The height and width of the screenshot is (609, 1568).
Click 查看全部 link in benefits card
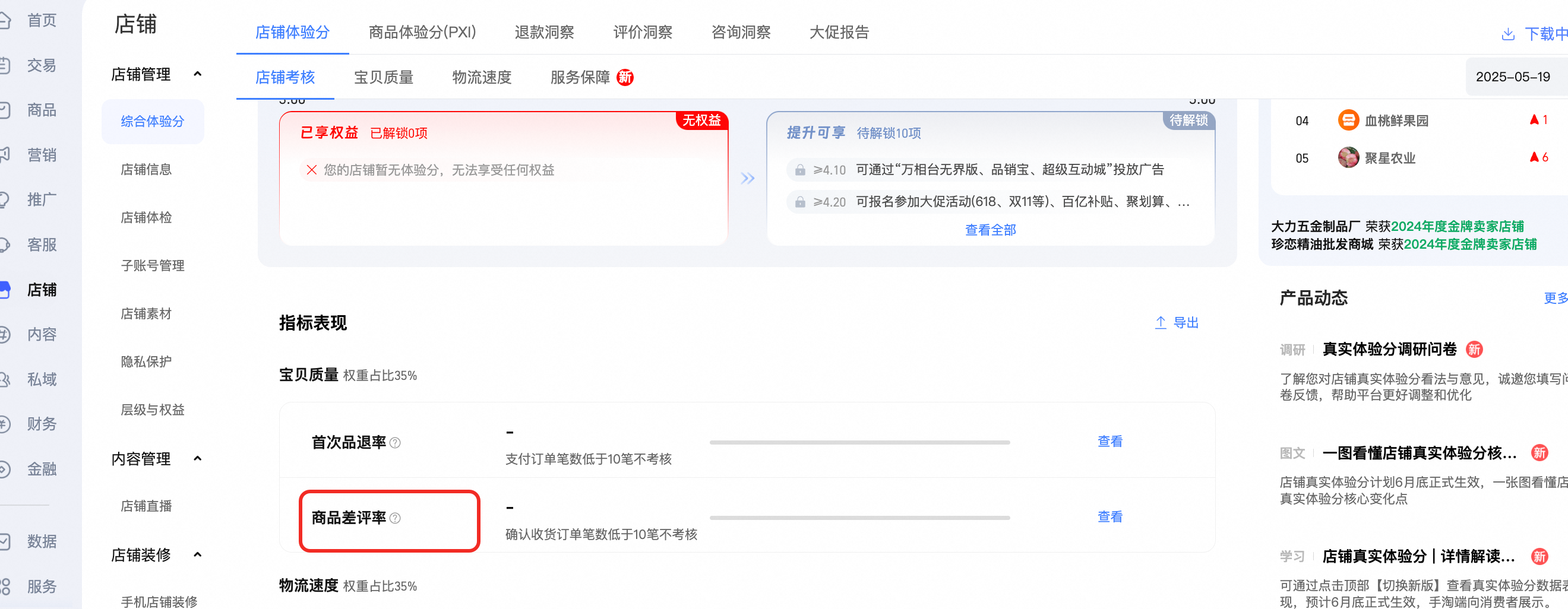click(990, 230)
